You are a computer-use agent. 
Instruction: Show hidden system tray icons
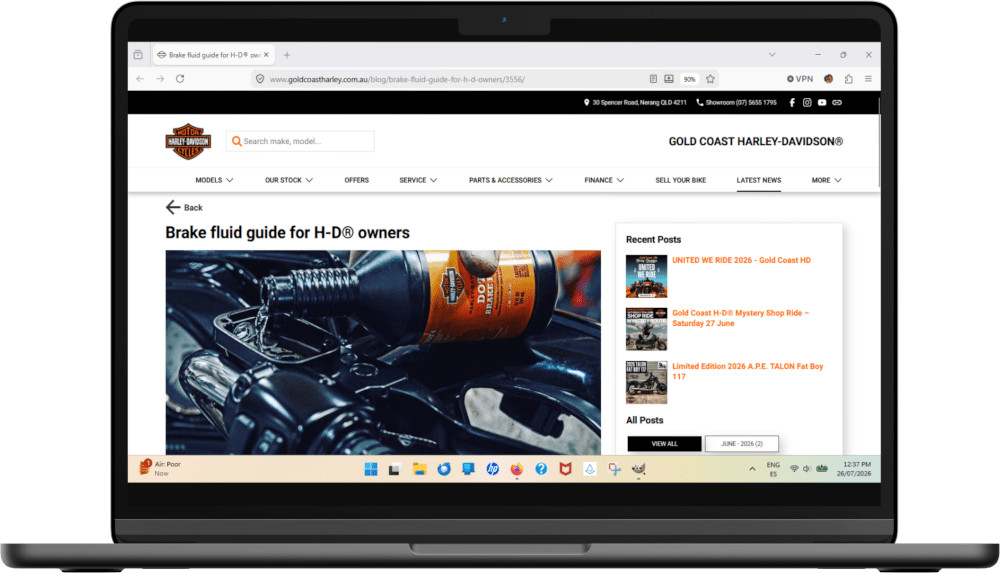[x=753, y=469]
